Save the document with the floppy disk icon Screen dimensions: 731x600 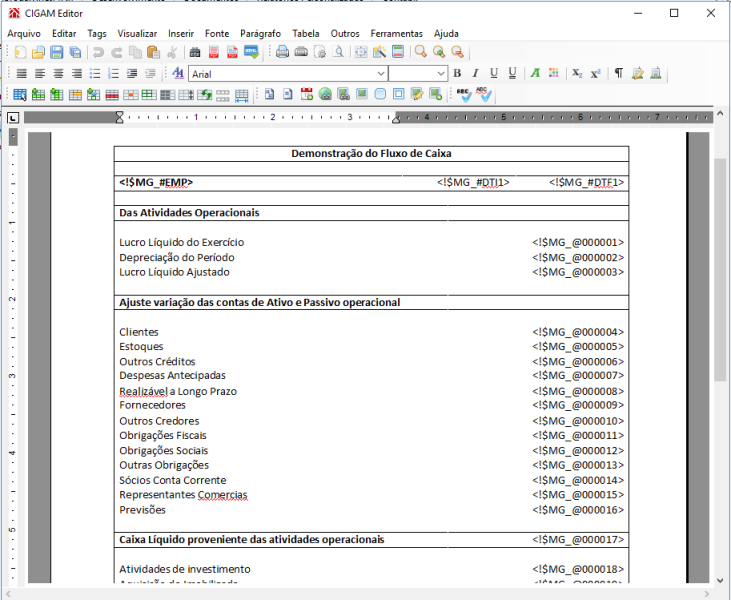click(x=56, y=52)
